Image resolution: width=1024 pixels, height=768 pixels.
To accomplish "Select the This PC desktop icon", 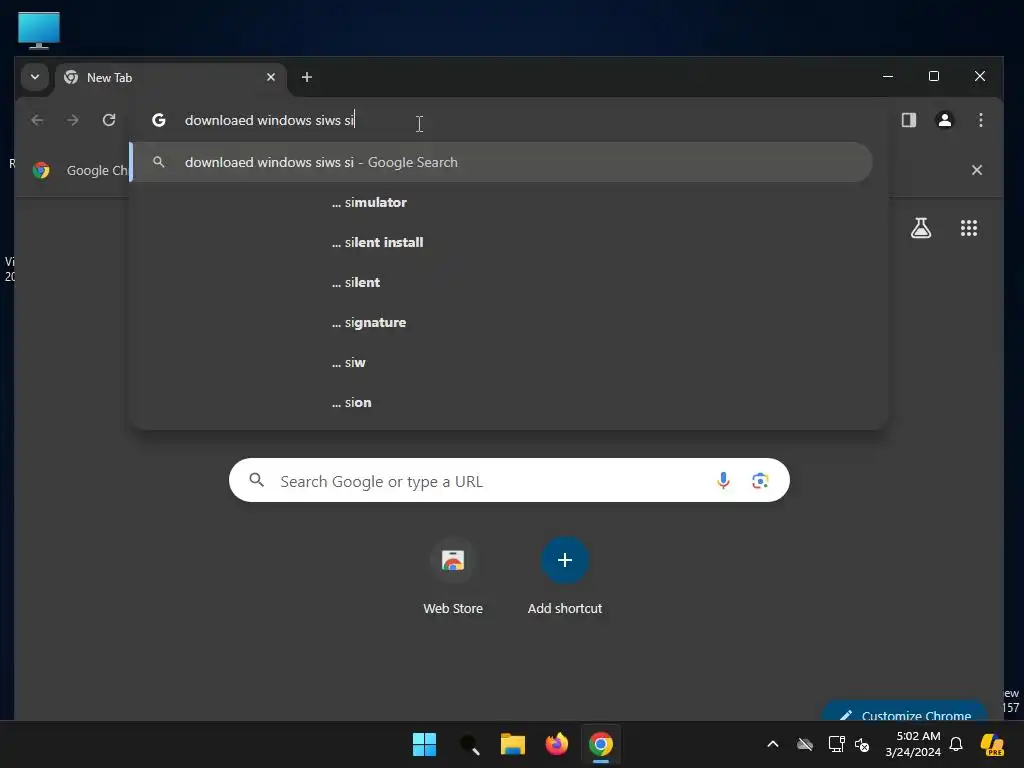I will [x=39, y=30].
